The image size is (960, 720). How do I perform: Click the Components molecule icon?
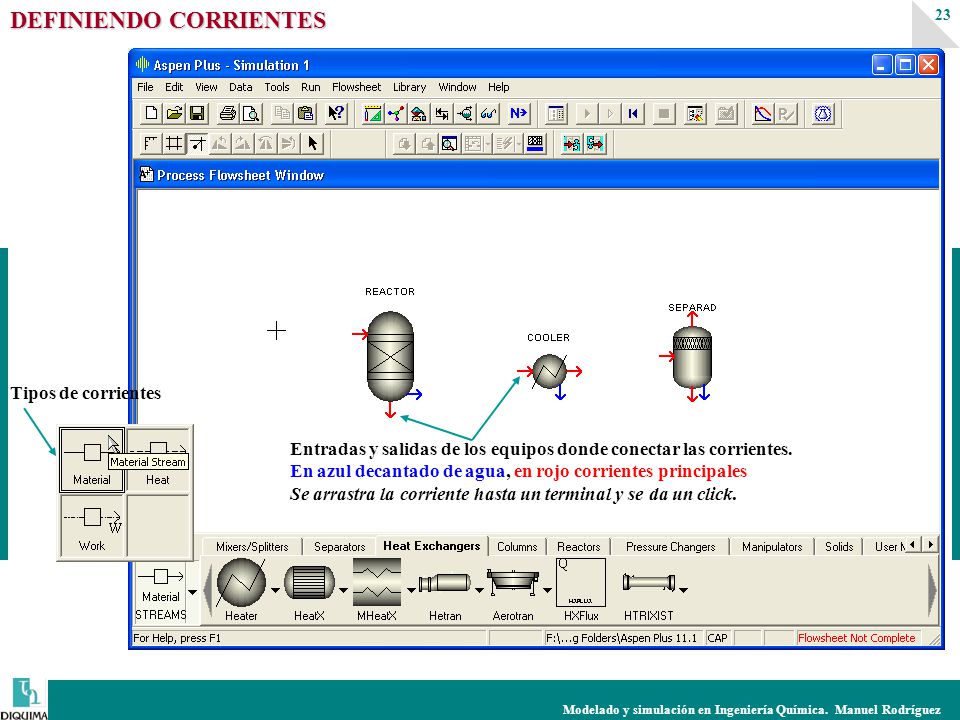396,113
